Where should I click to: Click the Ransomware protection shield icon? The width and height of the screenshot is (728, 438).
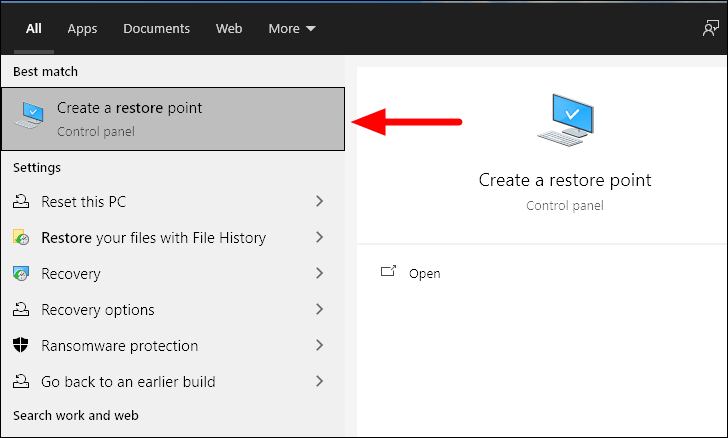click(x=20, y=345)
